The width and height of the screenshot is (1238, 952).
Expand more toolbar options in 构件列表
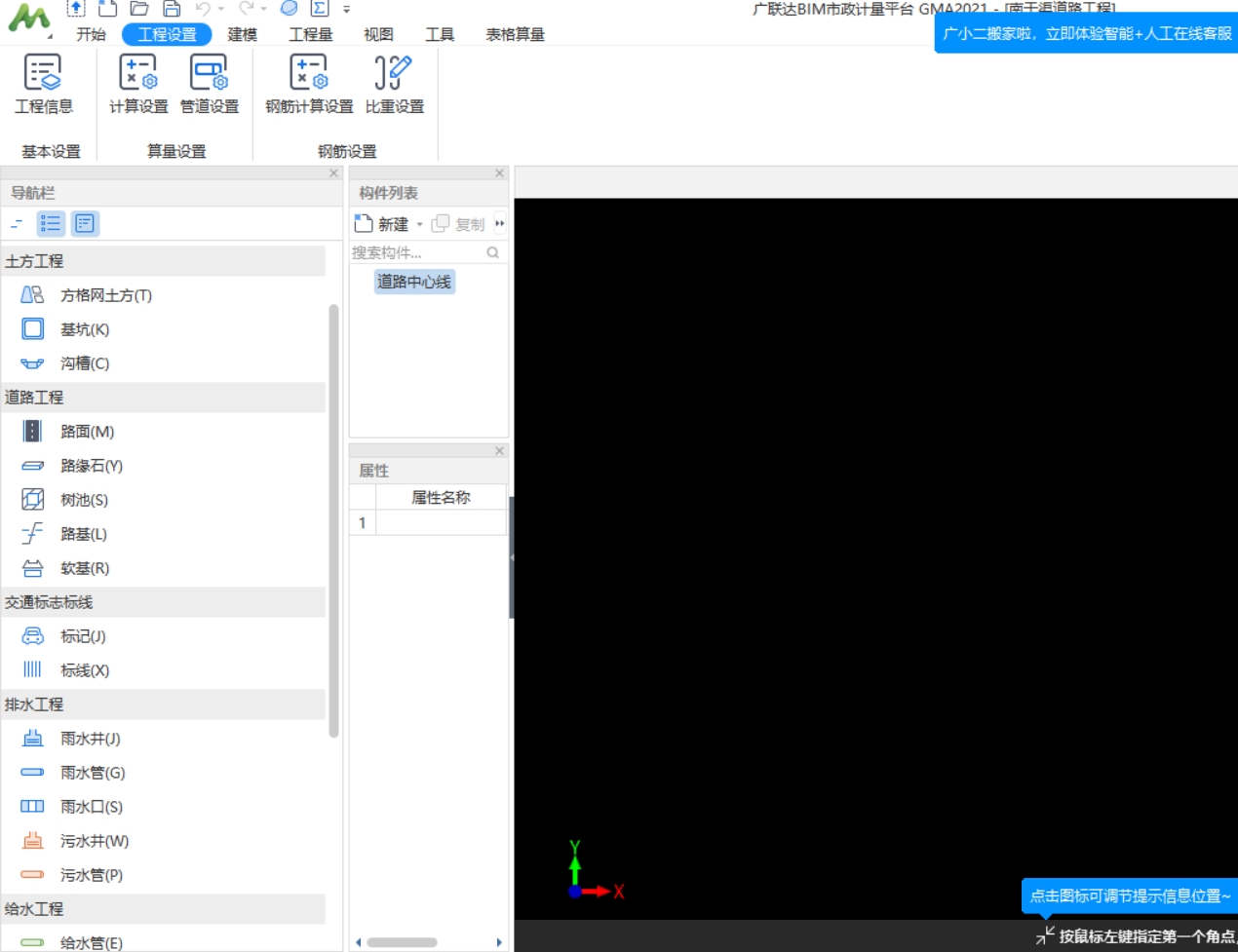point(500,224)
